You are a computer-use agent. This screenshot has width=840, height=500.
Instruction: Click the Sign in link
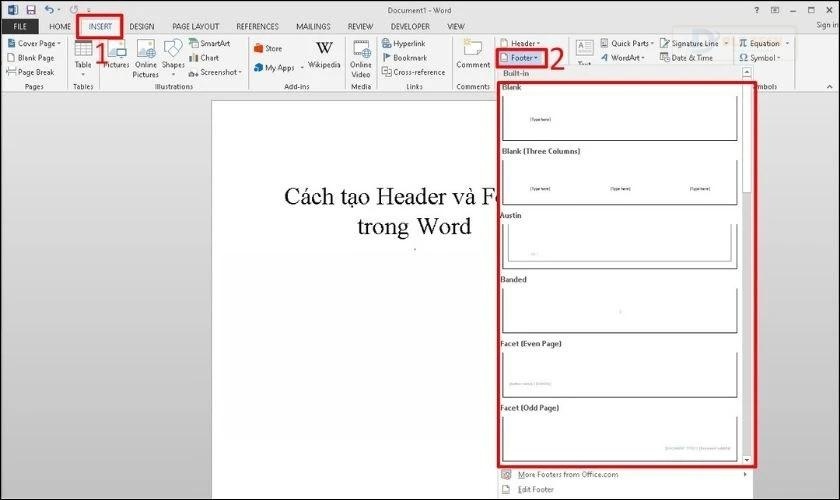pyautogui.click(x=827, y=25)
